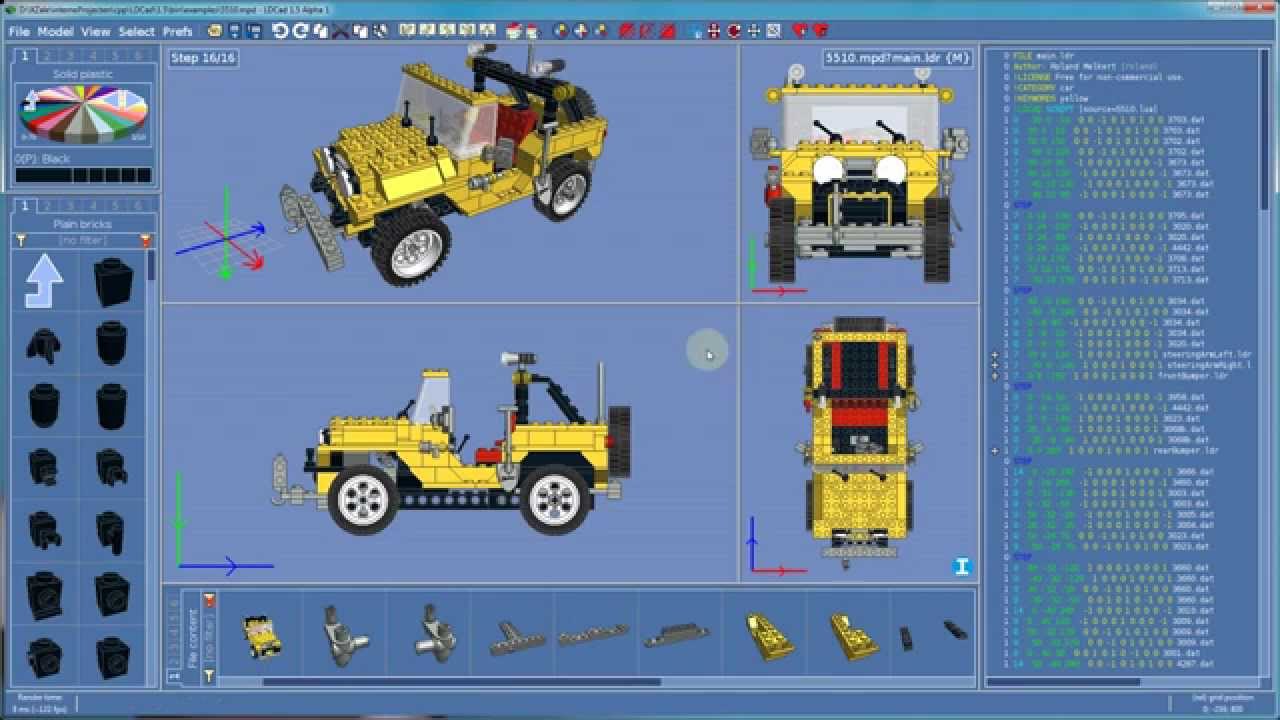Click last small black swatch in row
Viewport: 1280px width, 720px height.
(144, 176)
